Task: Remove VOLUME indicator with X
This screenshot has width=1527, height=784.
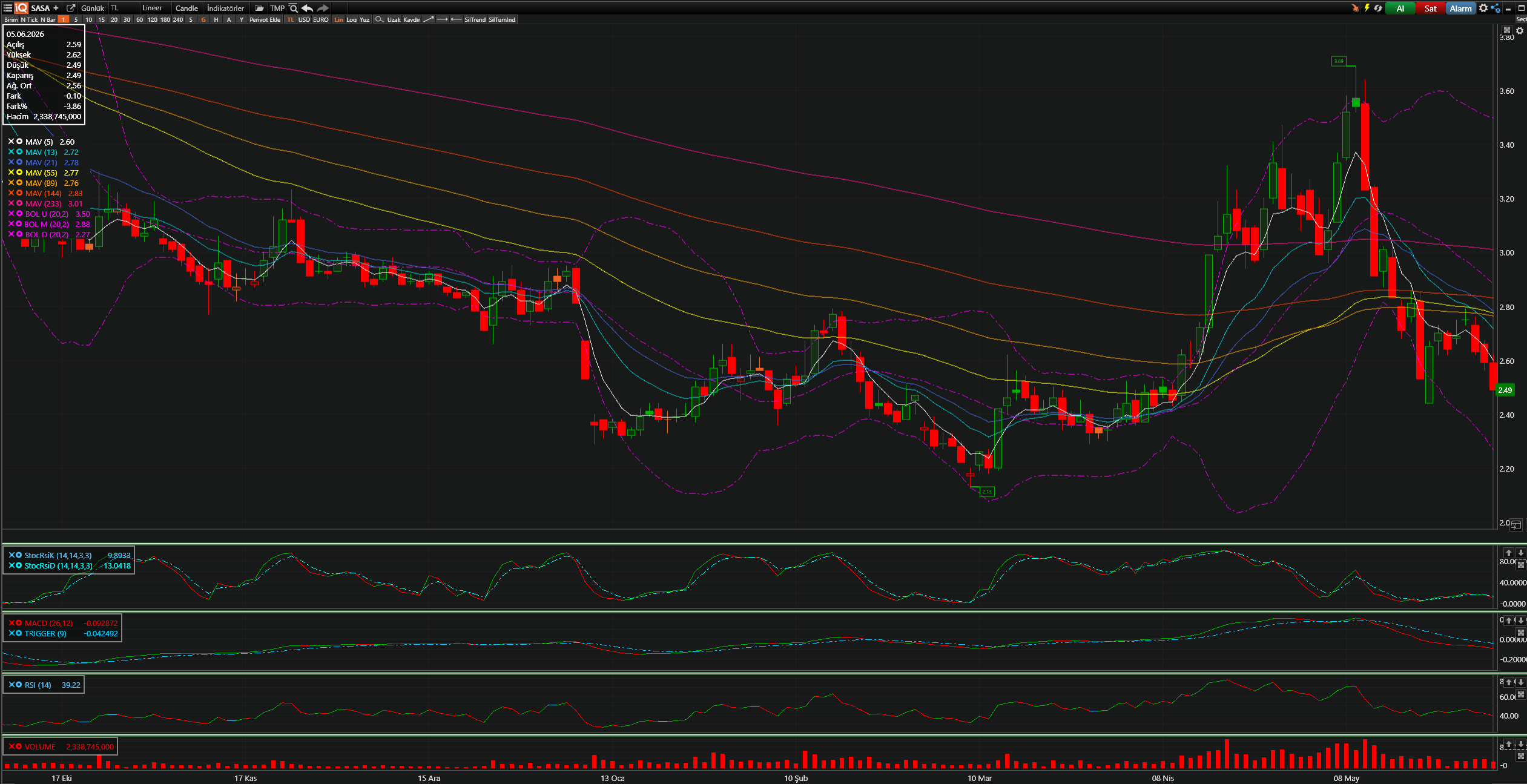Action: [12, 746]
